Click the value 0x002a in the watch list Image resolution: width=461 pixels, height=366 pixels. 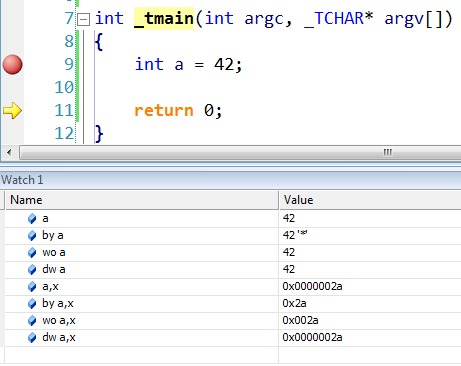300,320
